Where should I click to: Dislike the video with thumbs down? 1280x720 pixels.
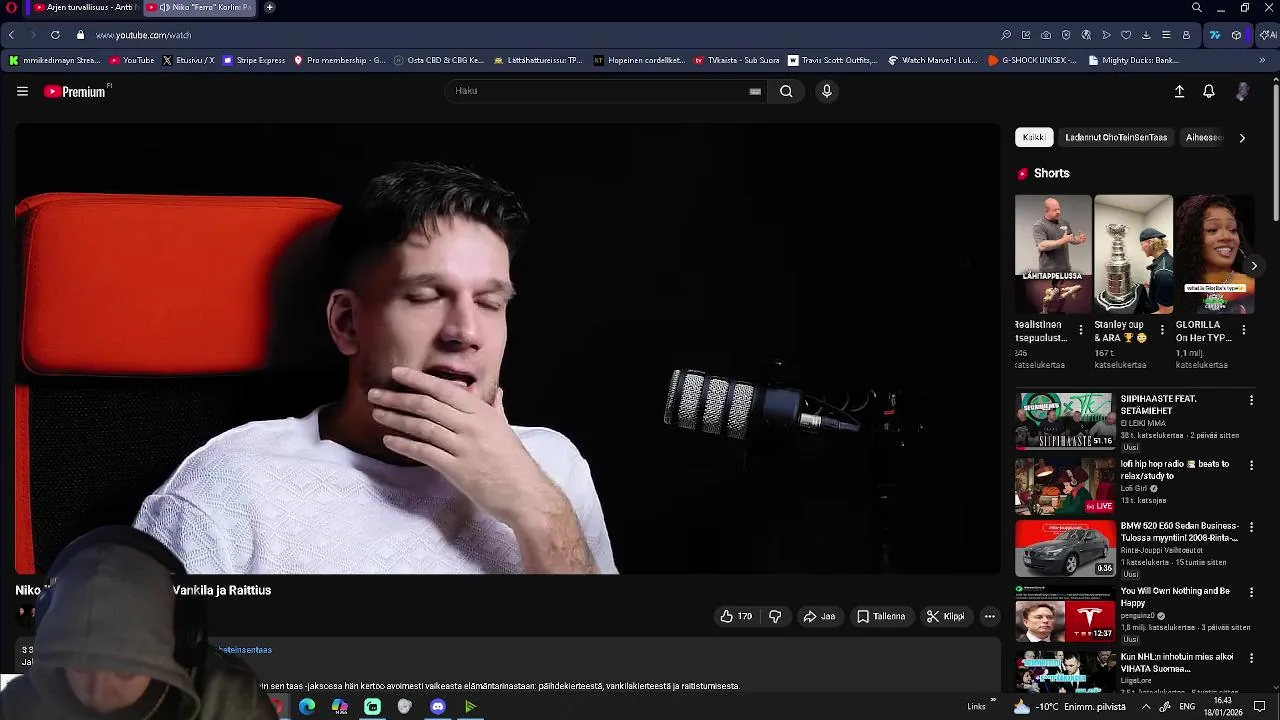tap(775, 616)
